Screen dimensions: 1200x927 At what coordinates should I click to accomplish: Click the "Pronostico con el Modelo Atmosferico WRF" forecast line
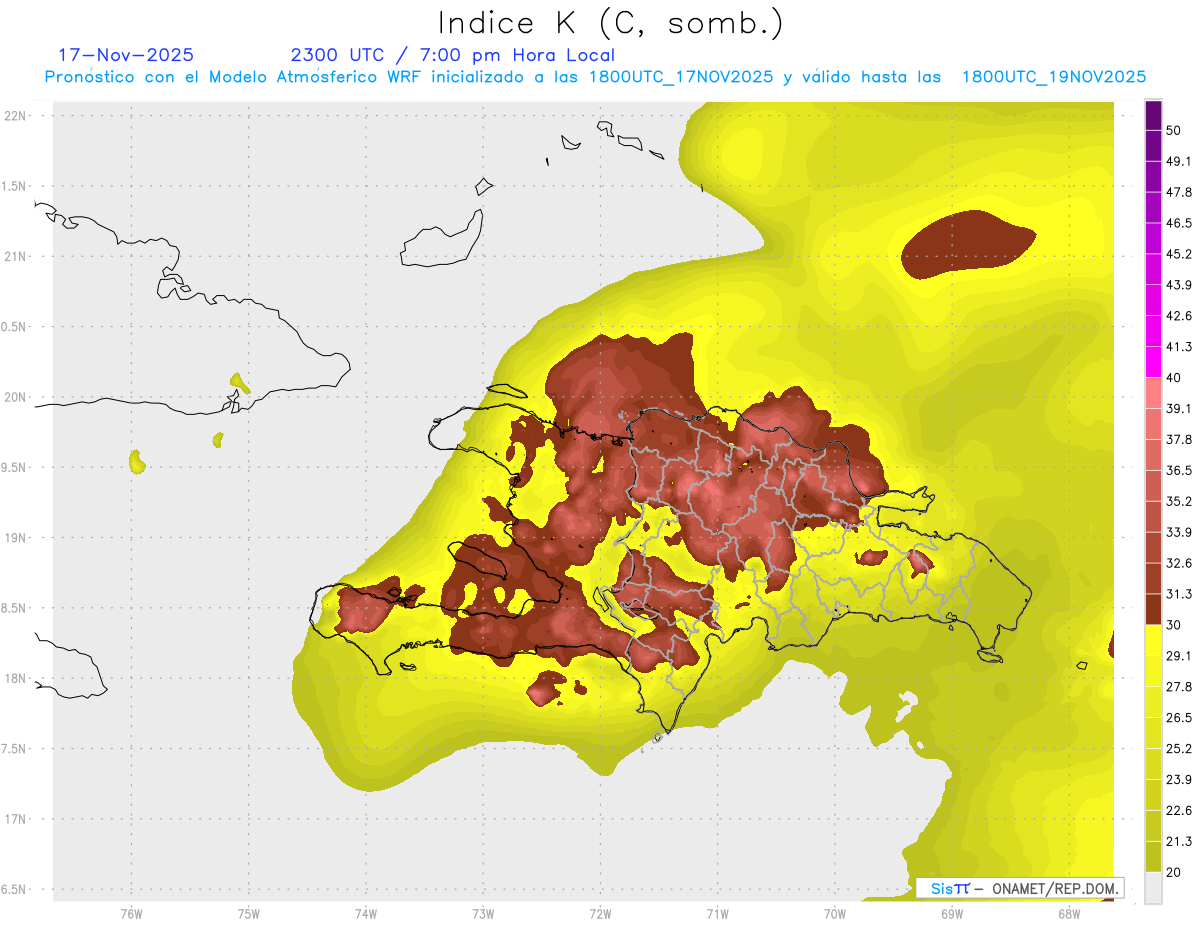click(x=595, y=77)
